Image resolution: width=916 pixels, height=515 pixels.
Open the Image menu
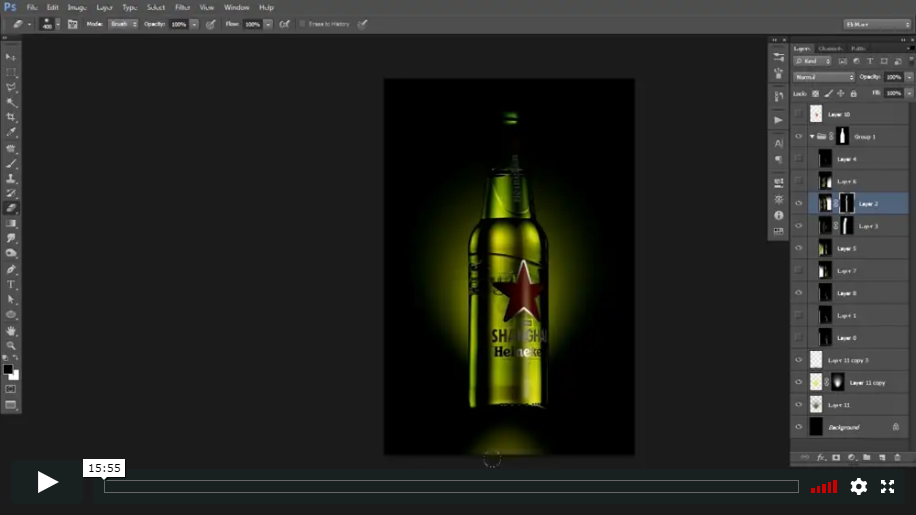tap(77, 8)
